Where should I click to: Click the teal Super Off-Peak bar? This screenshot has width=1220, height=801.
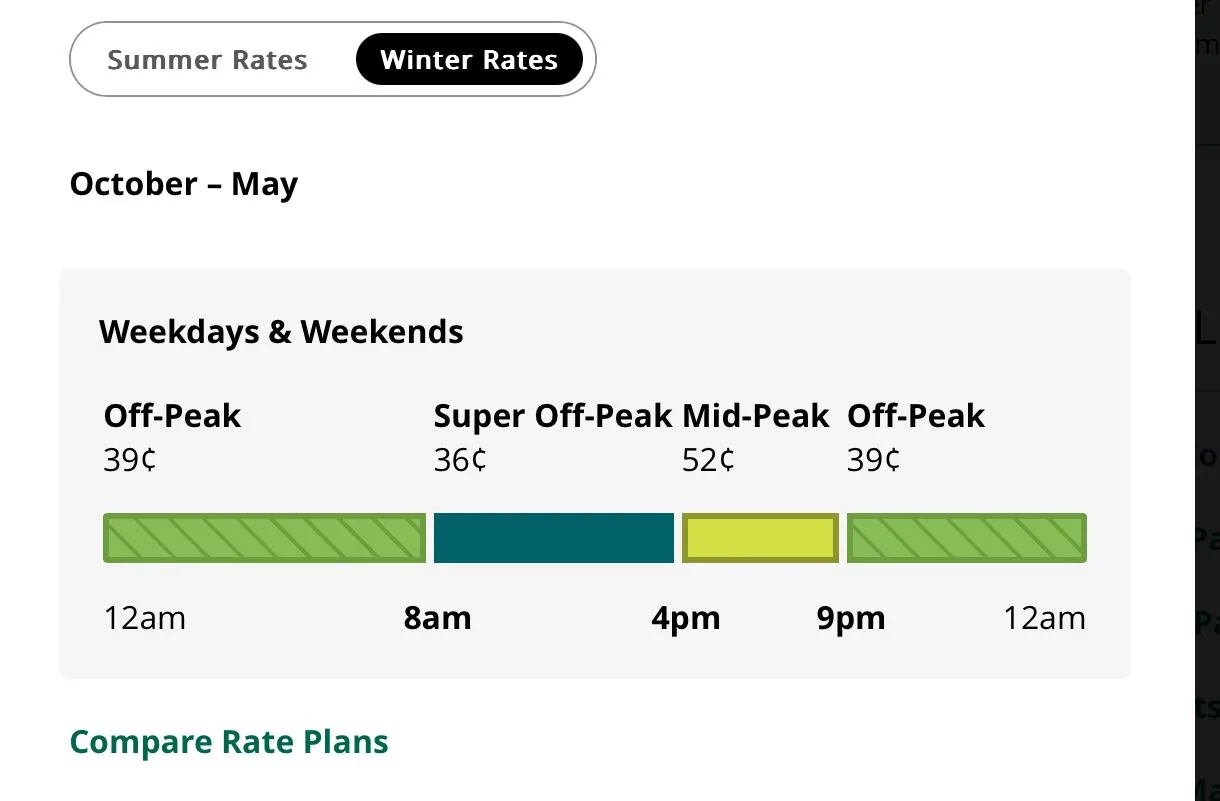pos(554,538)
